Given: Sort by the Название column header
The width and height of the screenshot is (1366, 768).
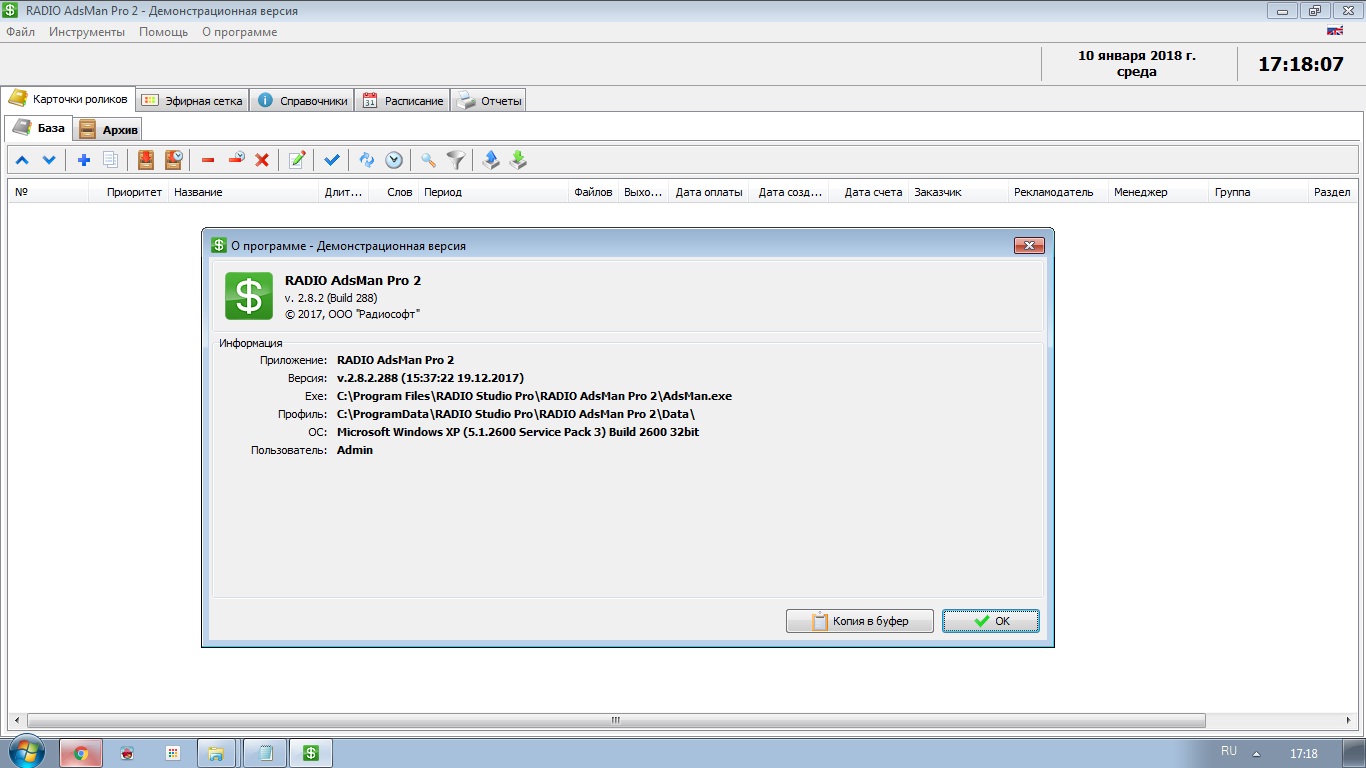Looking at the screenshot, I should tap(243, 192).
